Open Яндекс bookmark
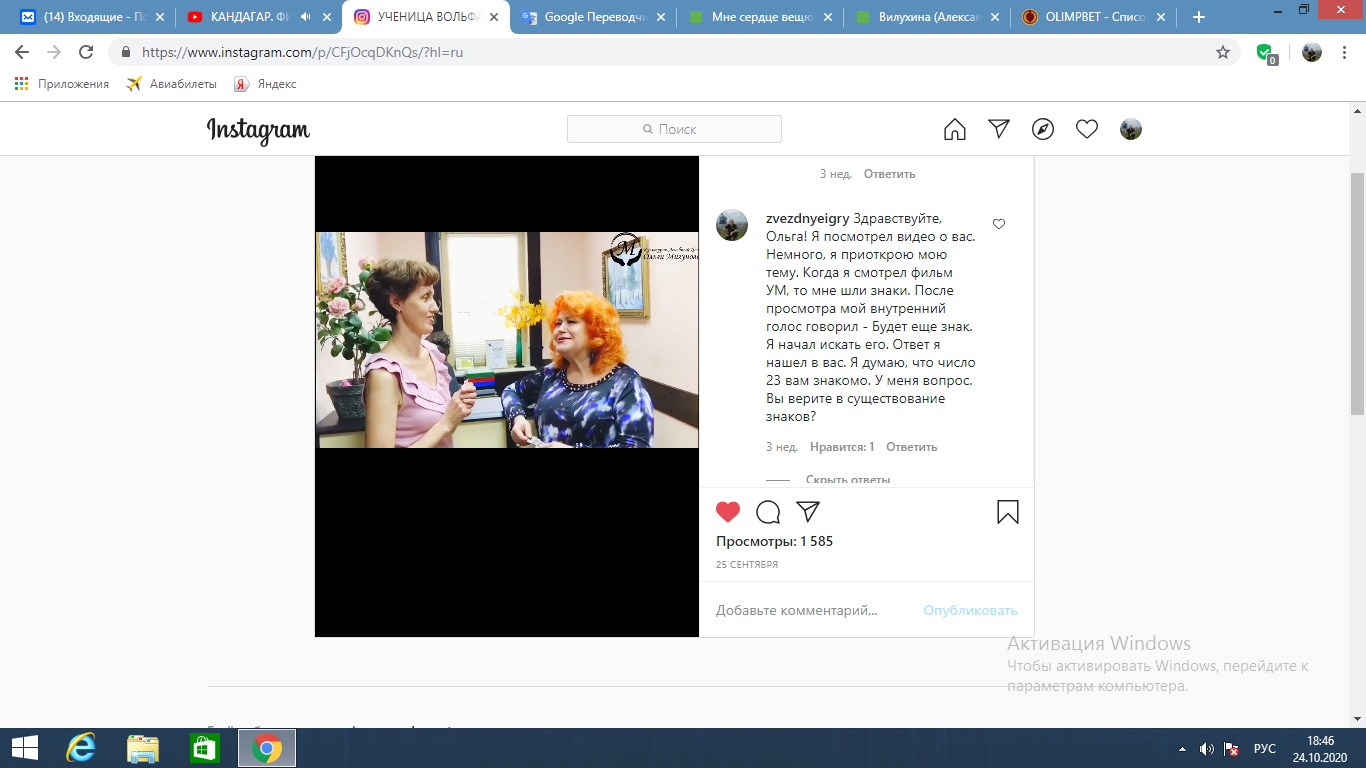 (x=265, y=84)
